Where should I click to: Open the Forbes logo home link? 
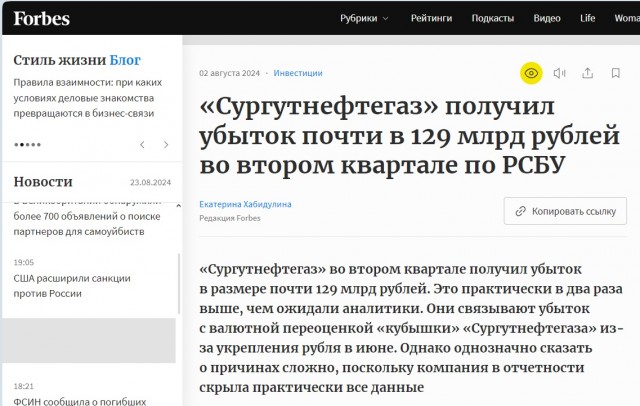tap(42, 18)
